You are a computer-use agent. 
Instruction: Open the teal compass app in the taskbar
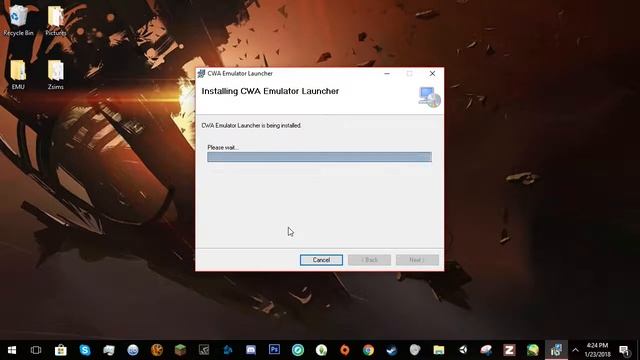298,350
